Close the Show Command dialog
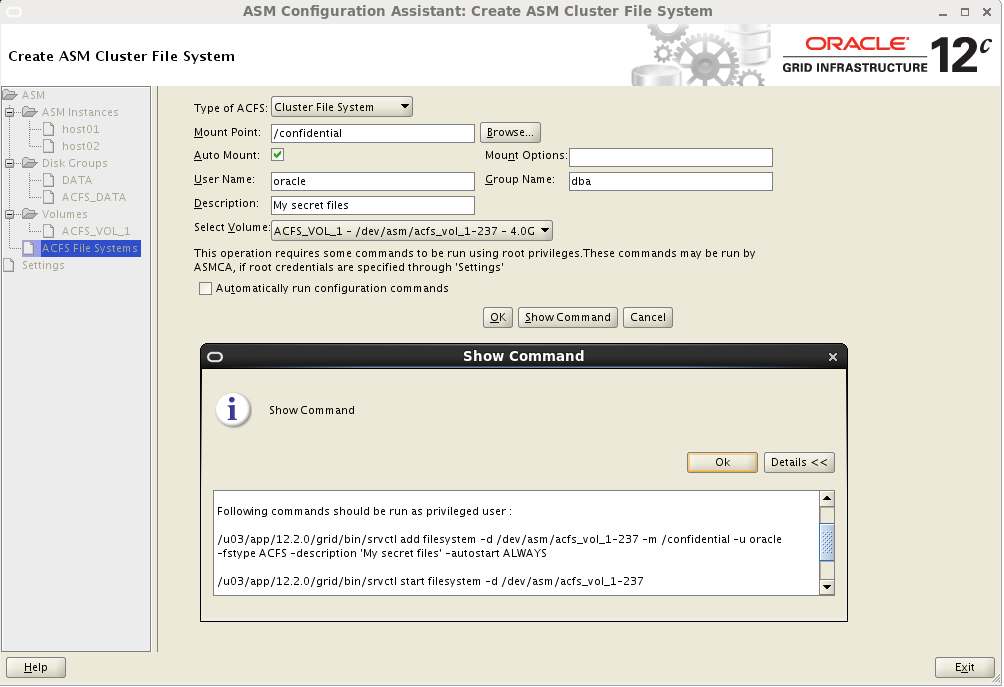 click(x=832, y=357)
